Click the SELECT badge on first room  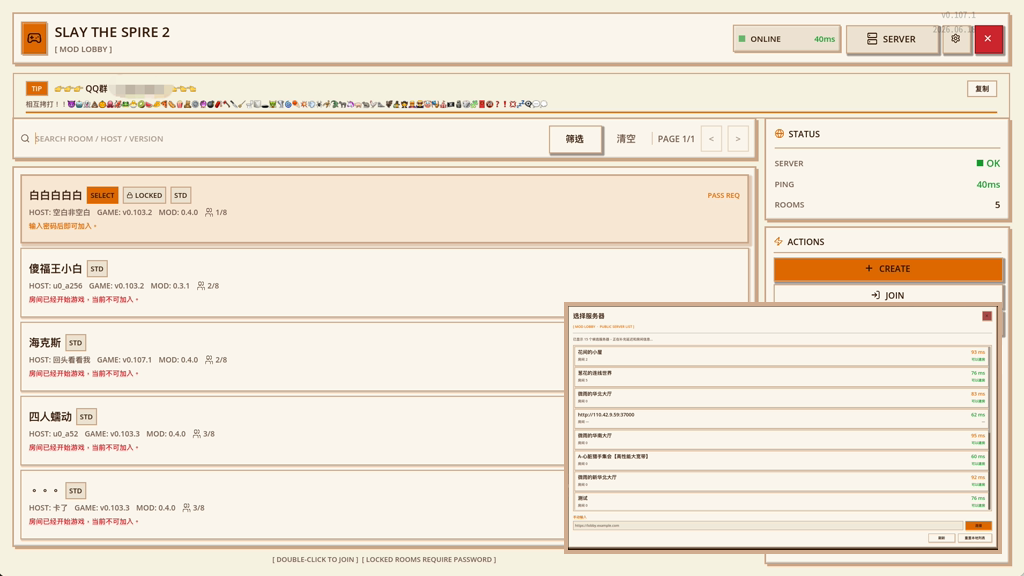[103, 195]
